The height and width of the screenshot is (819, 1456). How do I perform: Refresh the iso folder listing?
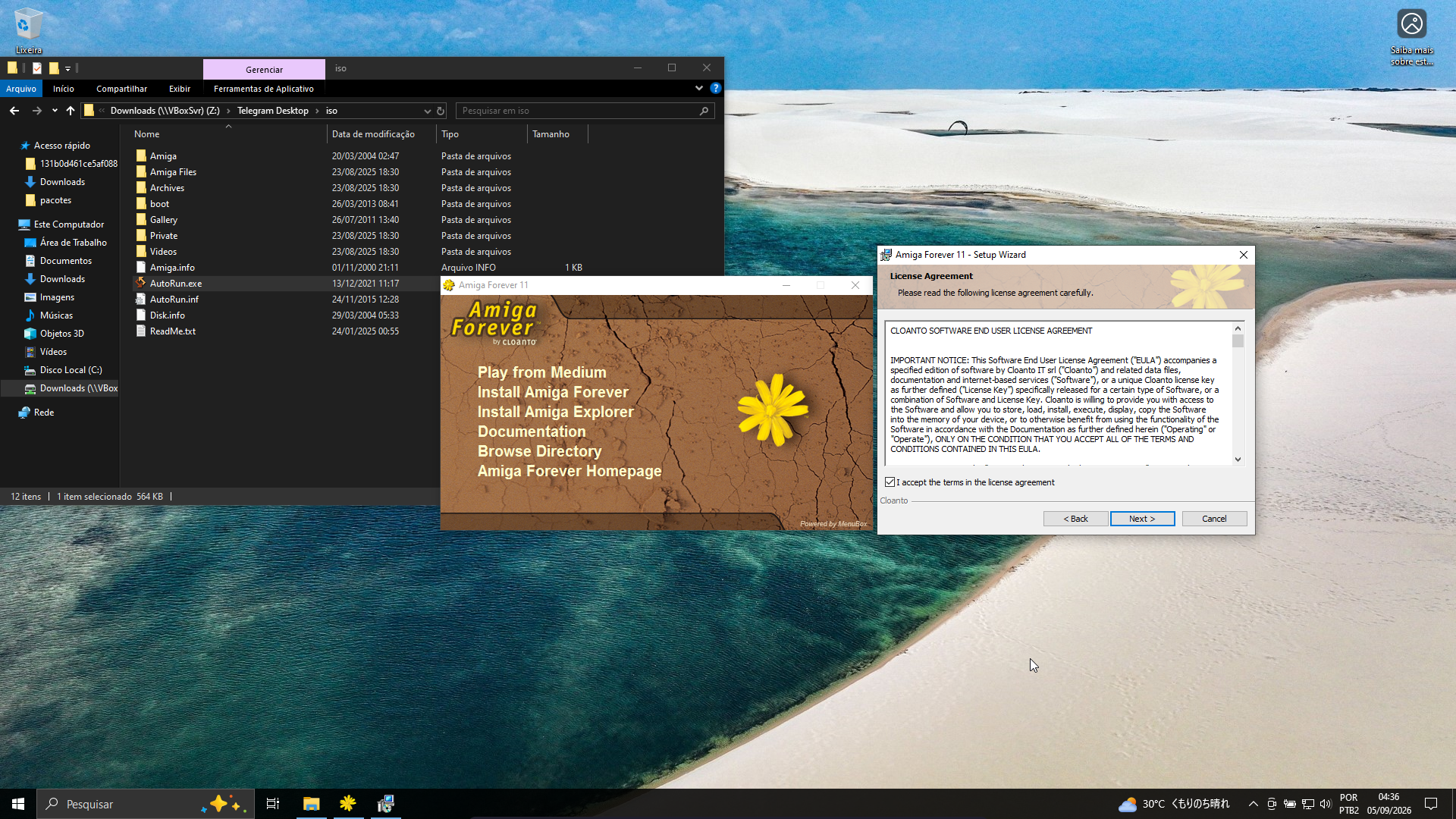point(441,111)
